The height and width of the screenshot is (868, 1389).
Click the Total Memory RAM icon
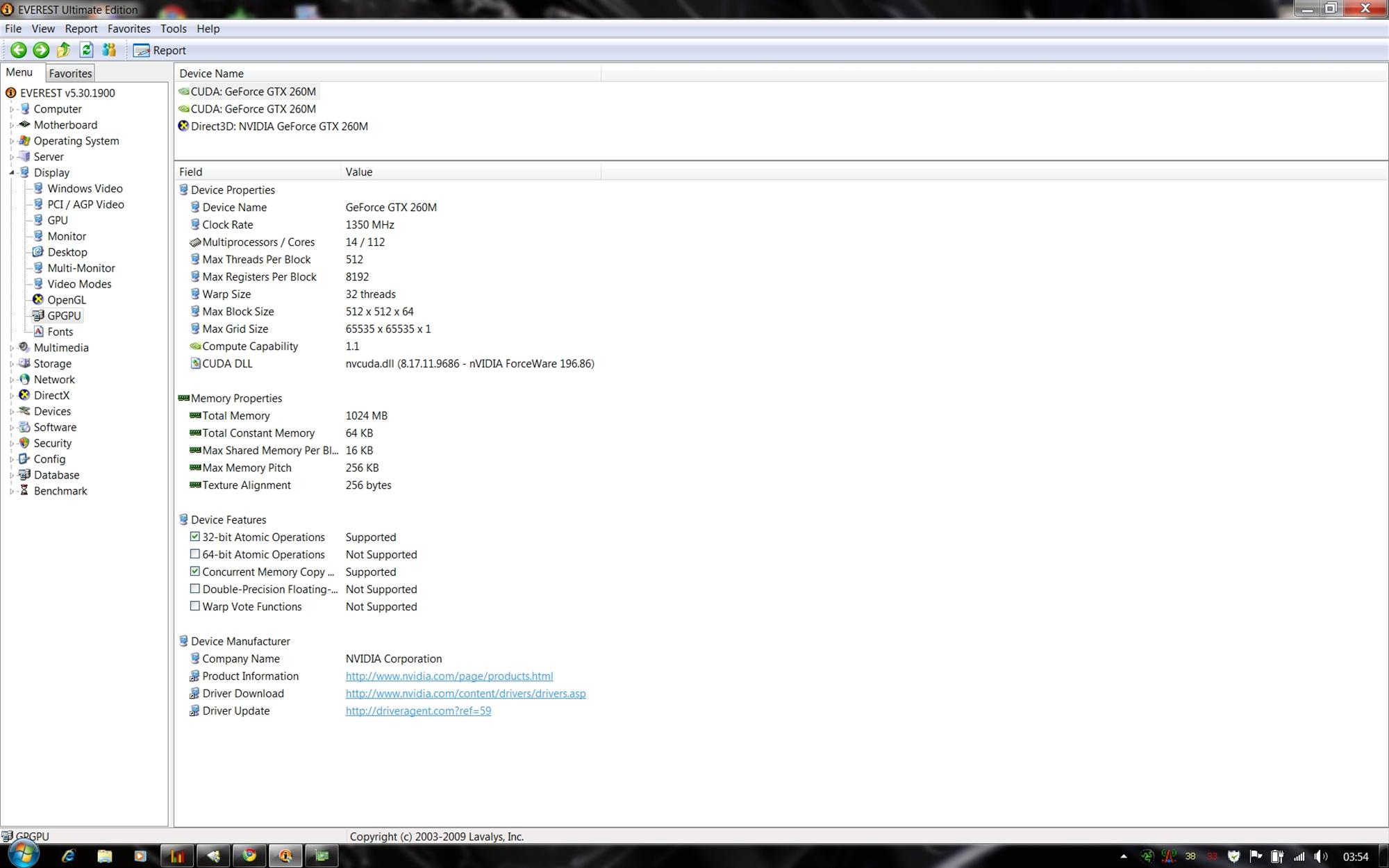(x=195, y=415)
